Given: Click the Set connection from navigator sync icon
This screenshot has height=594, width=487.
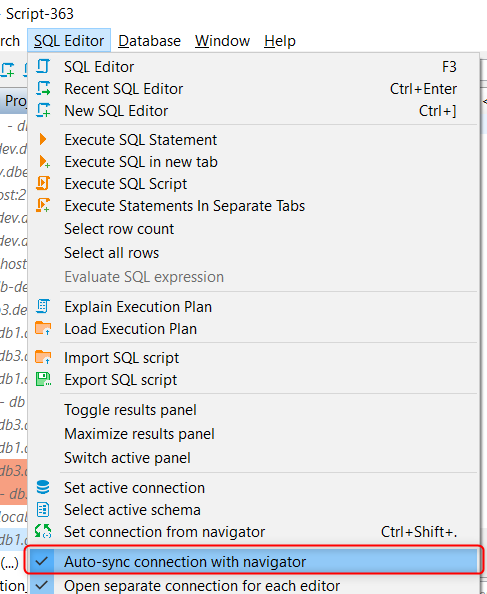Looking at the screenshot, I should point(43,531).
